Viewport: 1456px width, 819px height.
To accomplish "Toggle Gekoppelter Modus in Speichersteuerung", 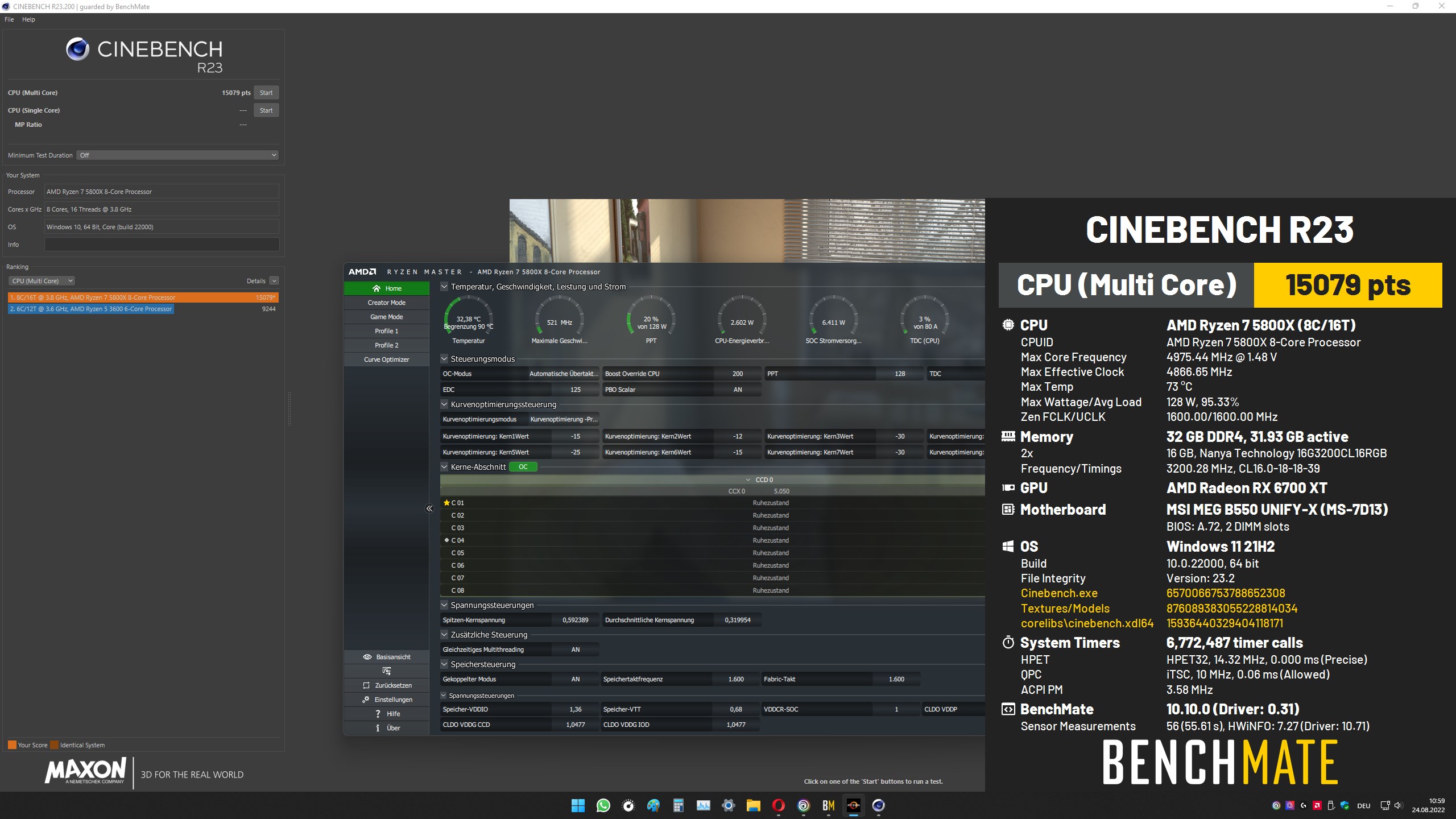I will (576, 679).
